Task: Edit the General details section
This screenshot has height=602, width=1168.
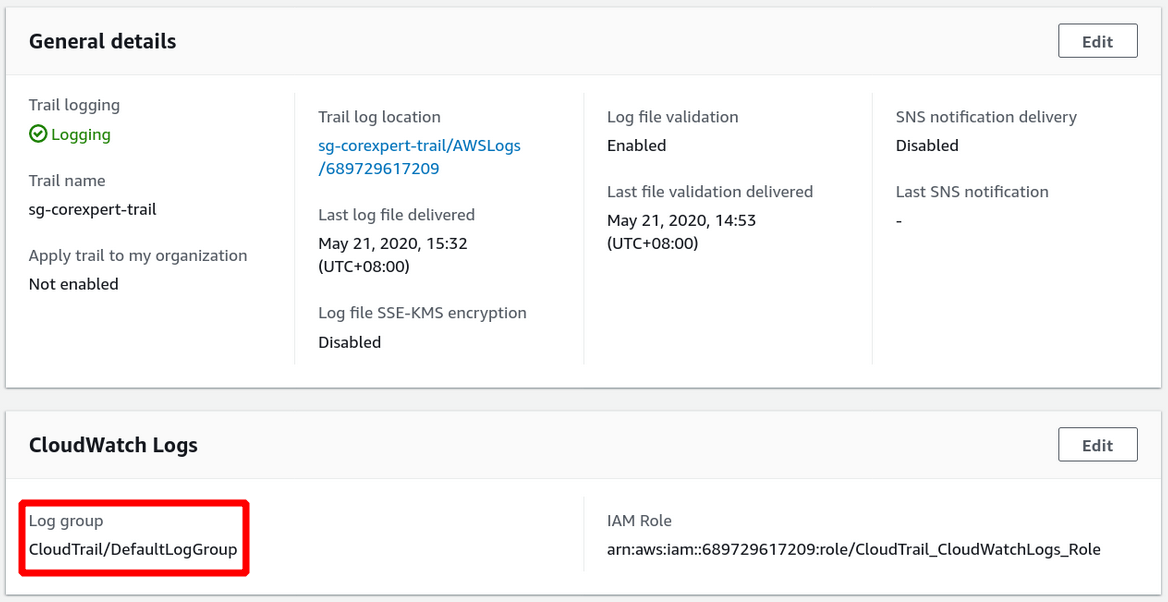Action: (1097, 42)
